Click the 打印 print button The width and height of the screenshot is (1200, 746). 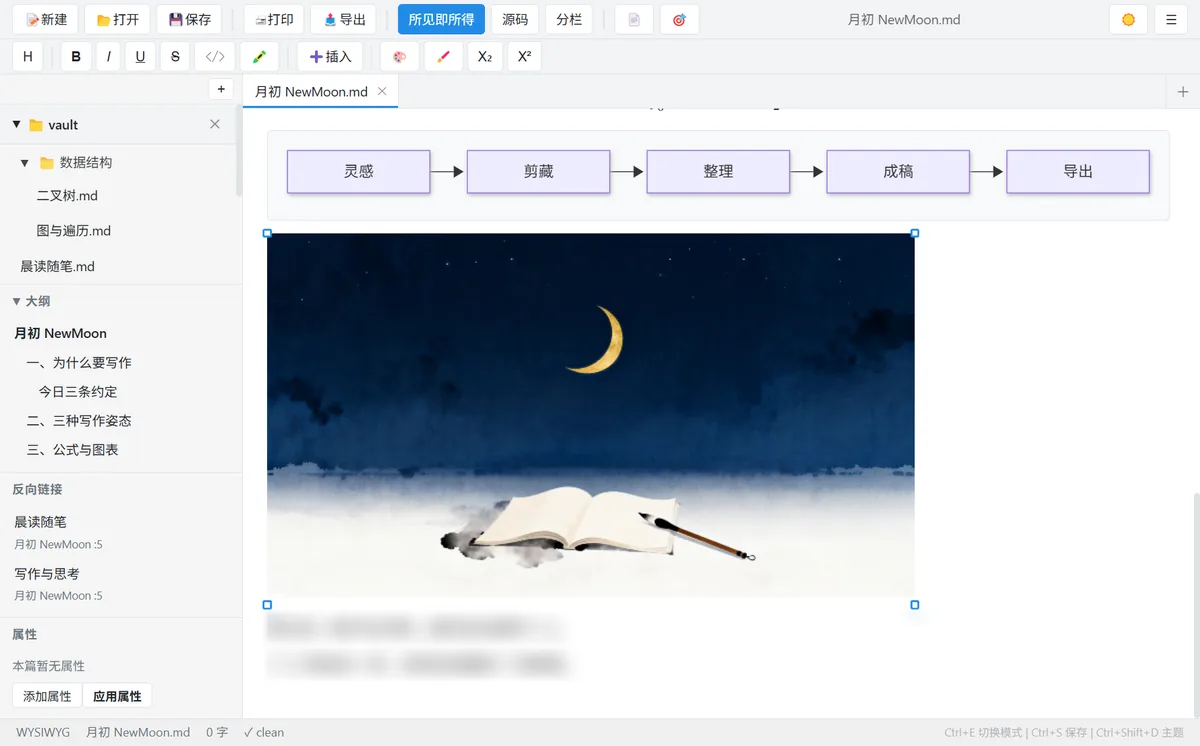[x=274, y=19]
